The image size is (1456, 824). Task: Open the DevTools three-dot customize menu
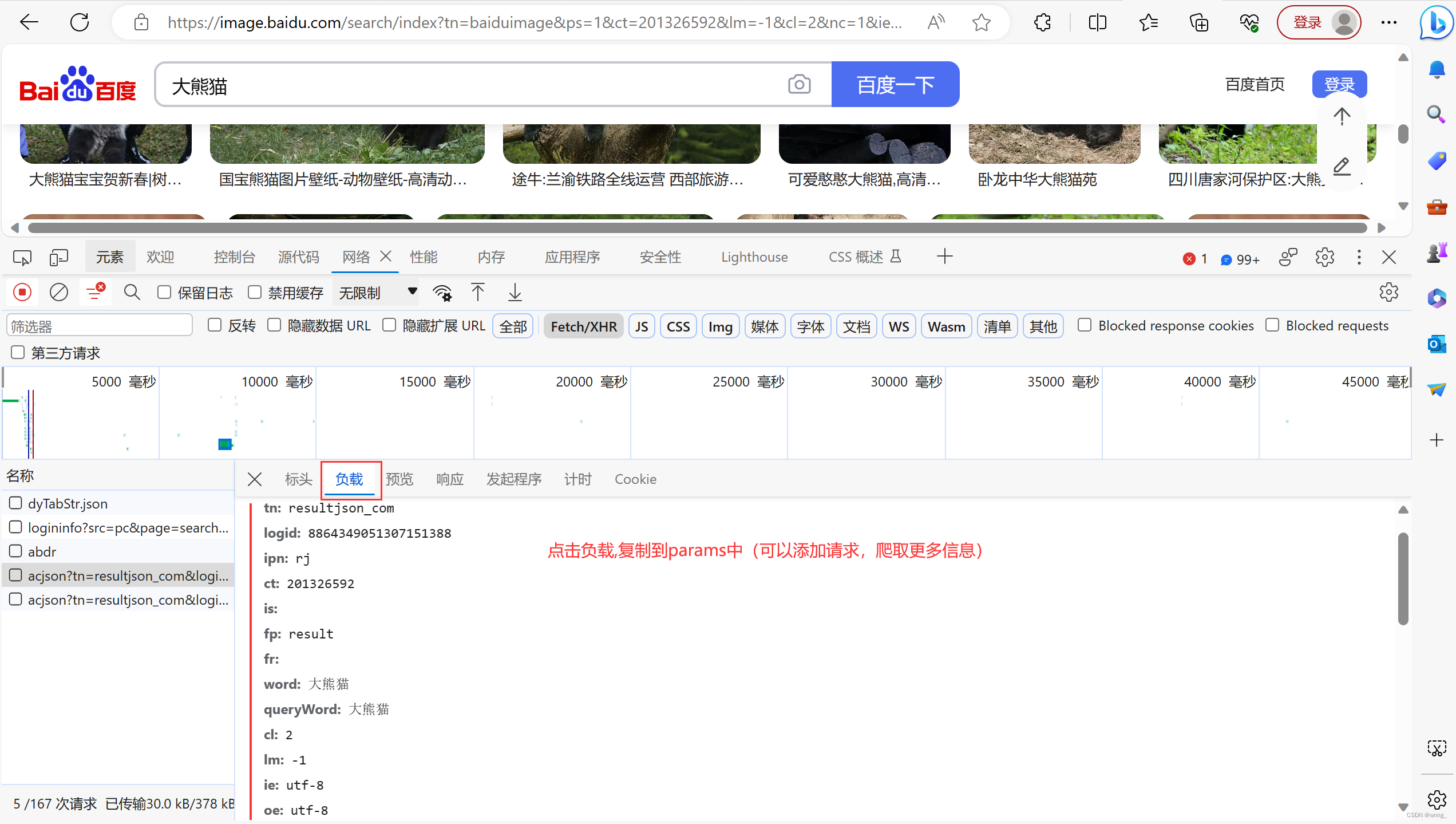(1359, 257)
